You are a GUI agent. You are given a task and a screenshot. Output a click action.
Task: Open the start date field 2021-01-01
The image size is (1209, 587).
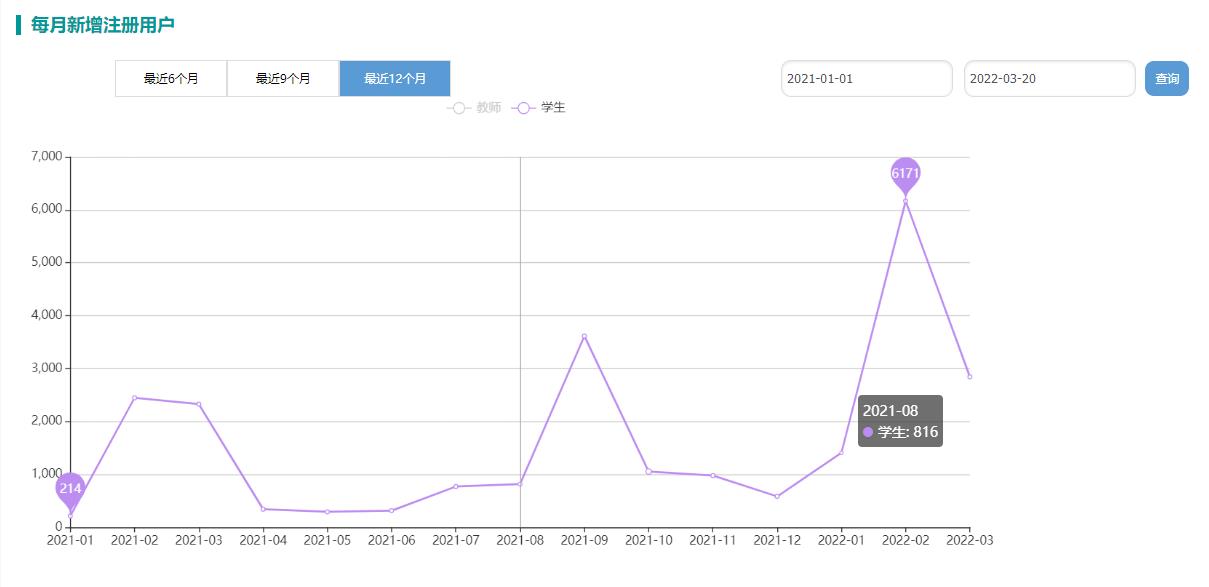pos(866,79)
